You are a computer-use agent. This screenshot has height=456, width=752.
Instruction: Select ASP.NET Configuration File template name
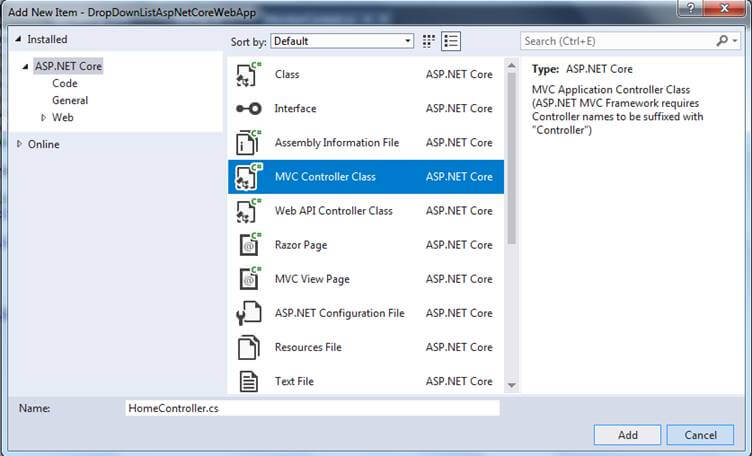(x=340, y=313)
